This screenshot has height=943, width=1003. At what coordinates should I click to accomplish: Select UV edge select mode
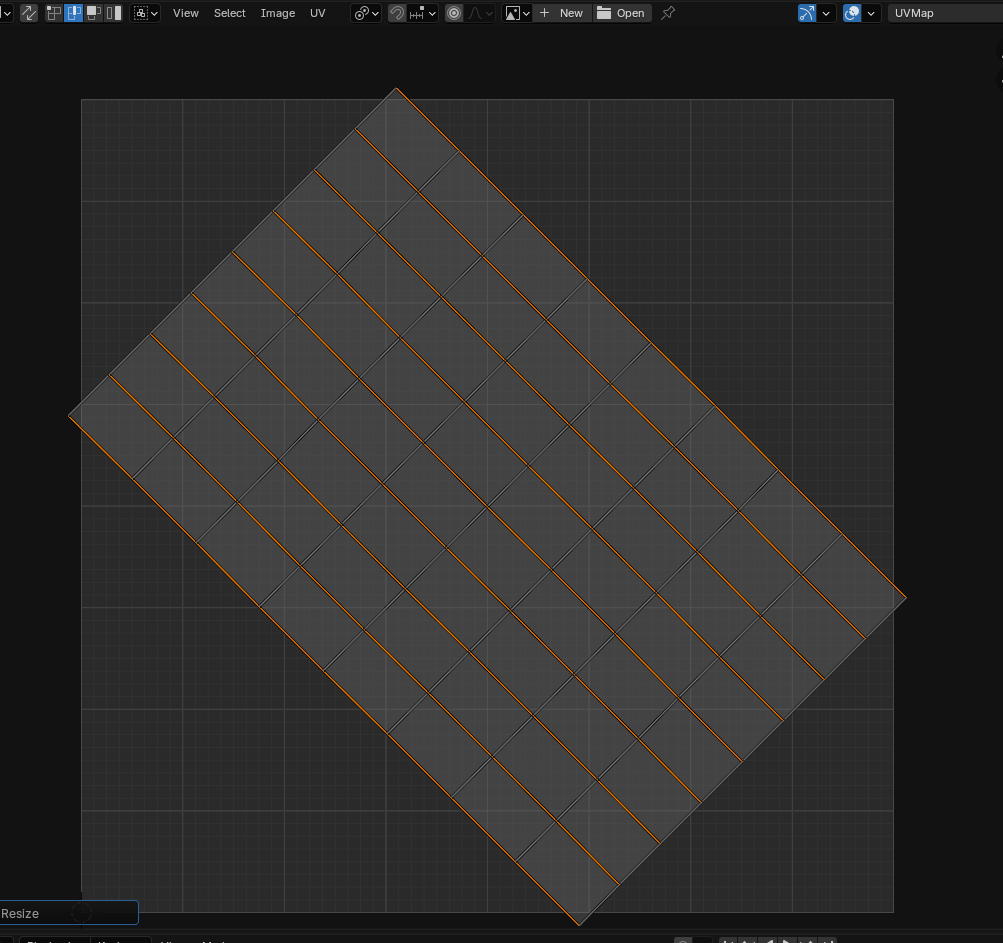(x=74, y=13)
